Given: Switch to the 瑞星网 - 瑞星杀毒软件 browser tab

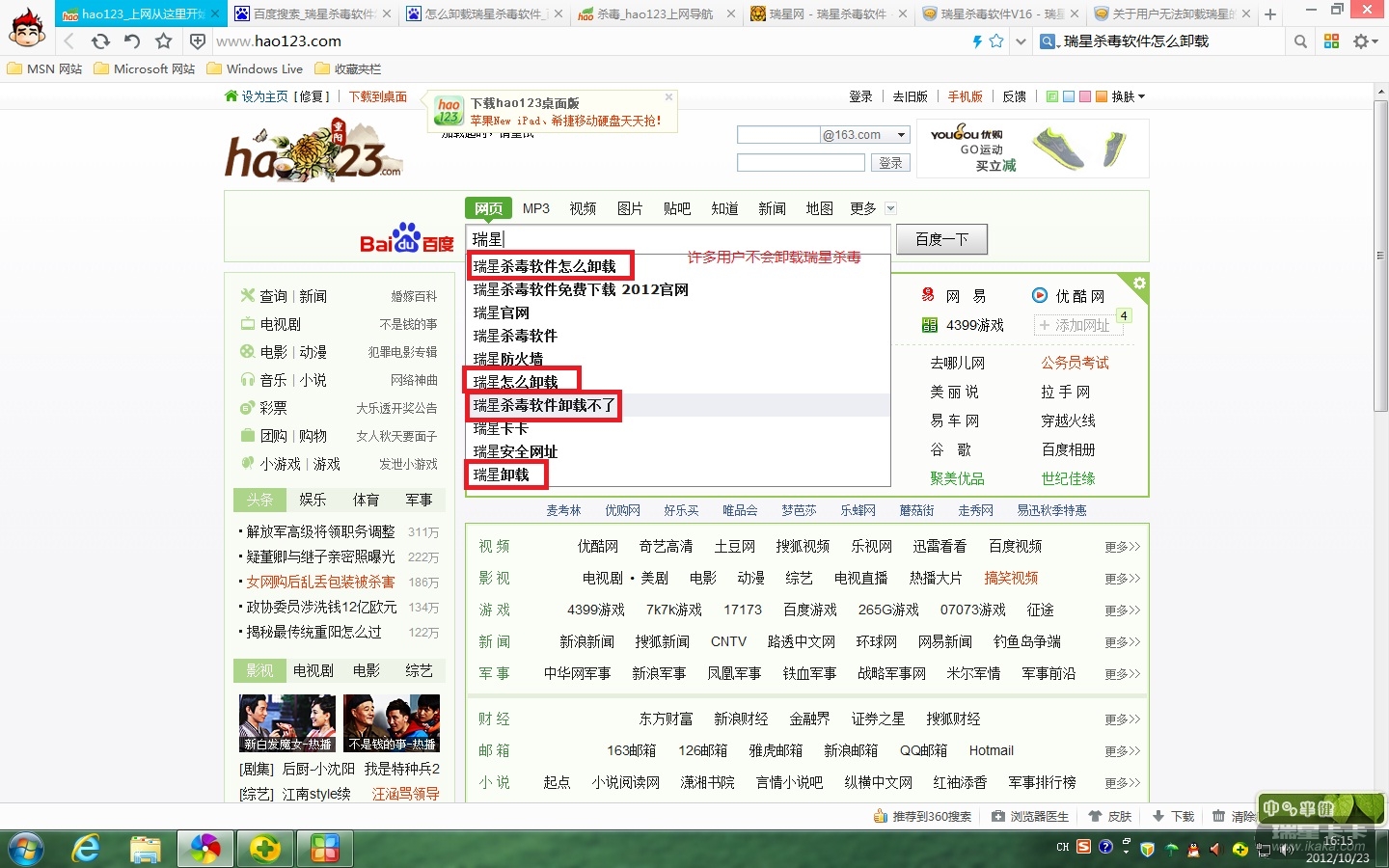Looking at the screenshot, I should coord(827,14).
